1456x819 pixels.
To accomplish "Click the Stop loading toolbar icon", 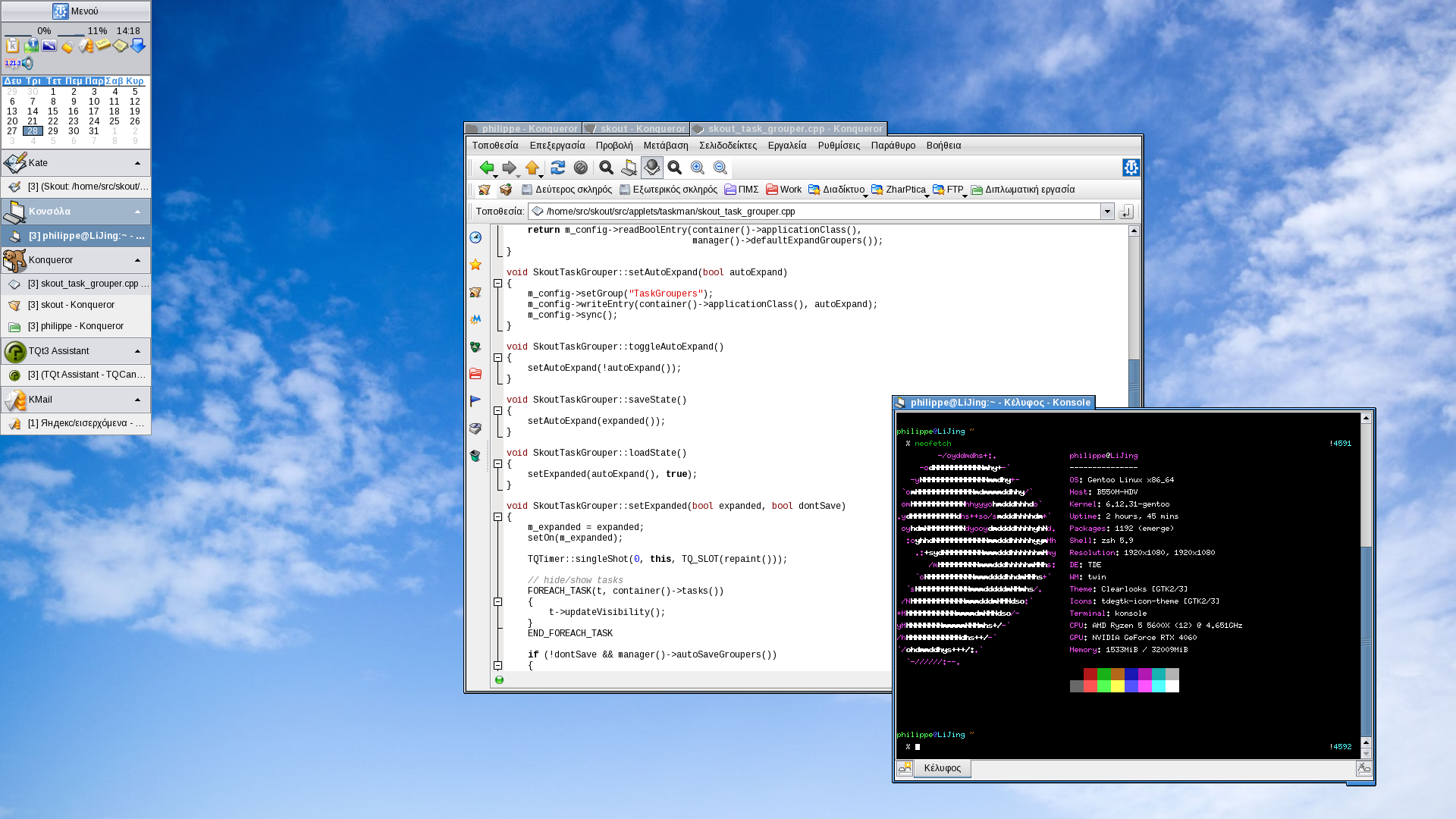I will point(581,168).
